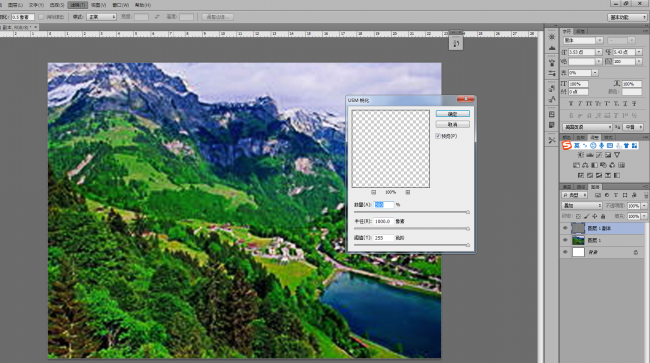Open the layer Opacity dropdown arrow
Image resolution: width=650 pixels, height=363 pixels.
click(644, 206)
